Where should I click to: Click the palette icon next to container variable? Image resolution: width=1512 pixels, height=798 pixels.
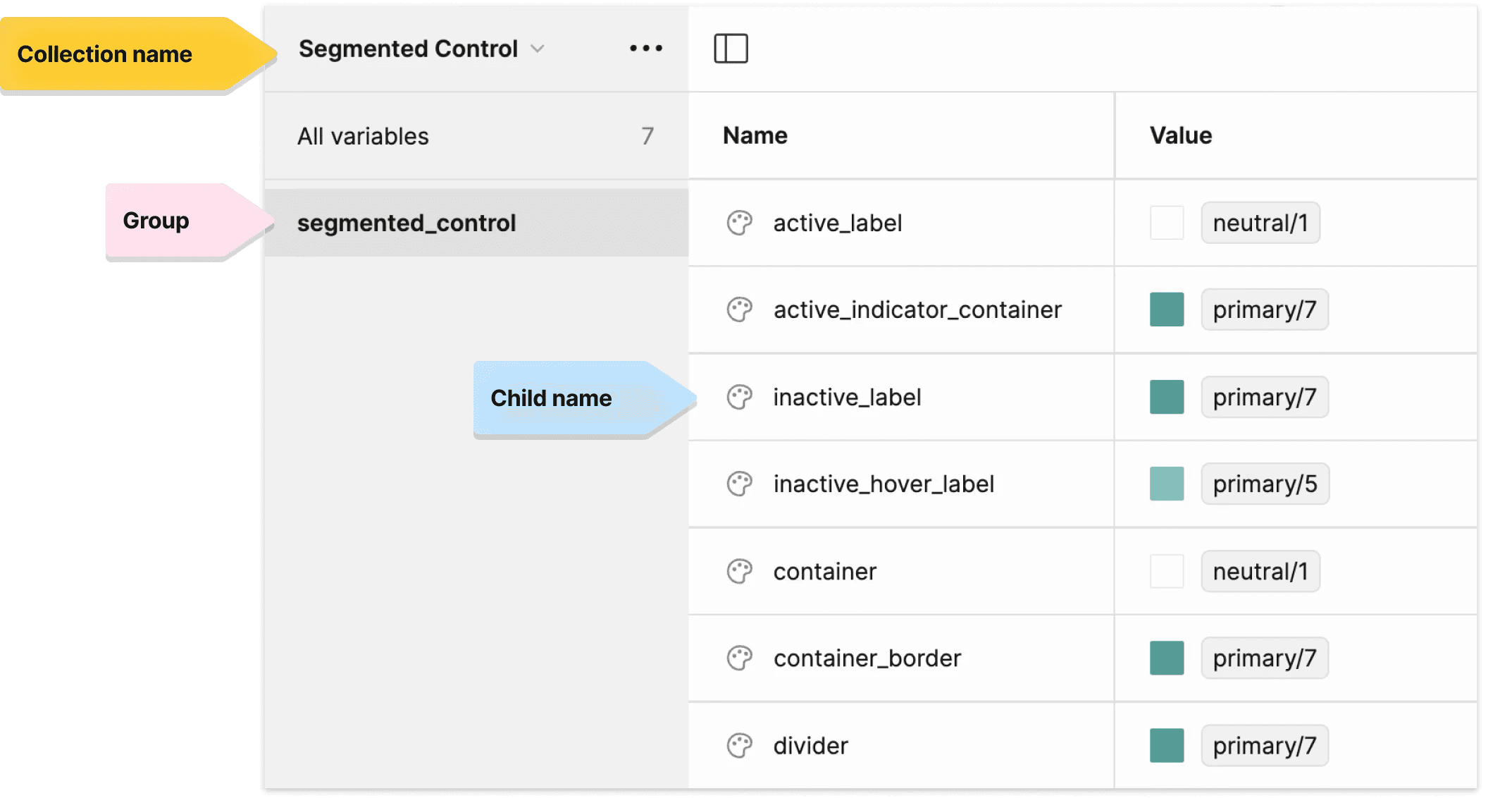[739, 572]
